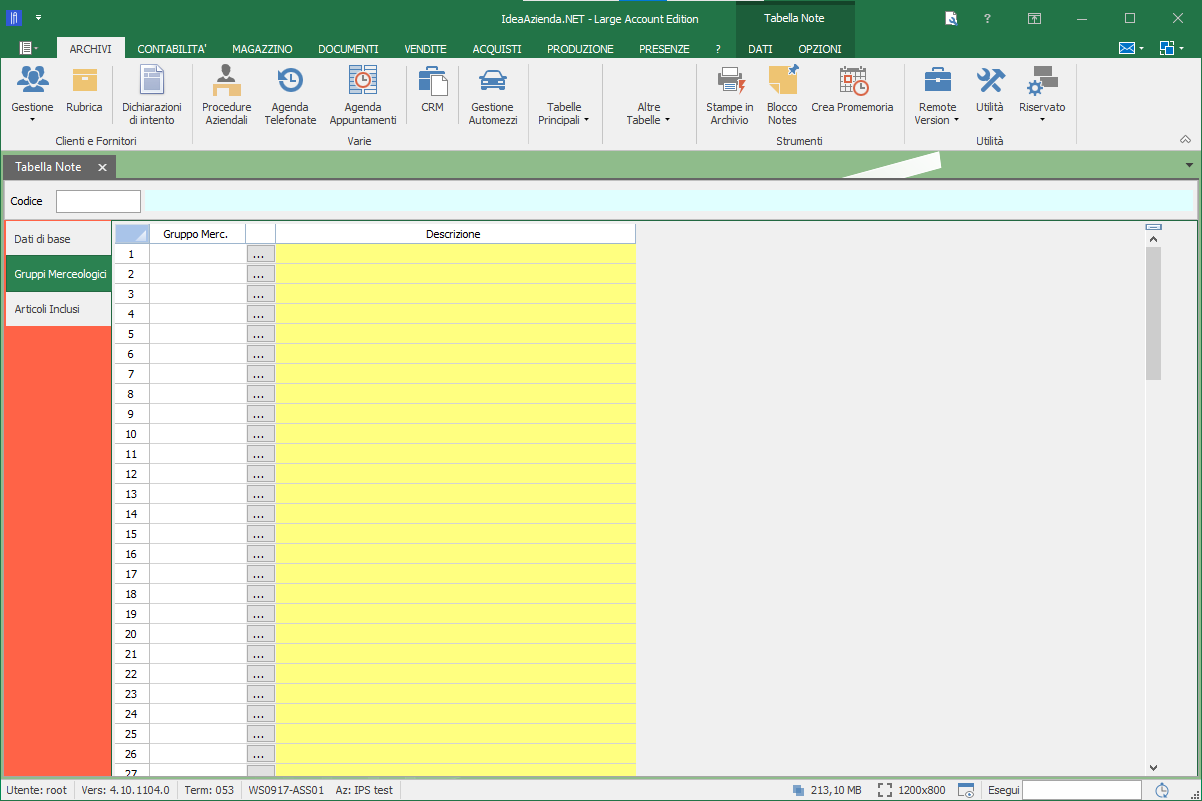Open the OPZIONI contextual tab
Image resolution: width=1202 pixels, height=801 pixels.
click(x=819, y=48)
